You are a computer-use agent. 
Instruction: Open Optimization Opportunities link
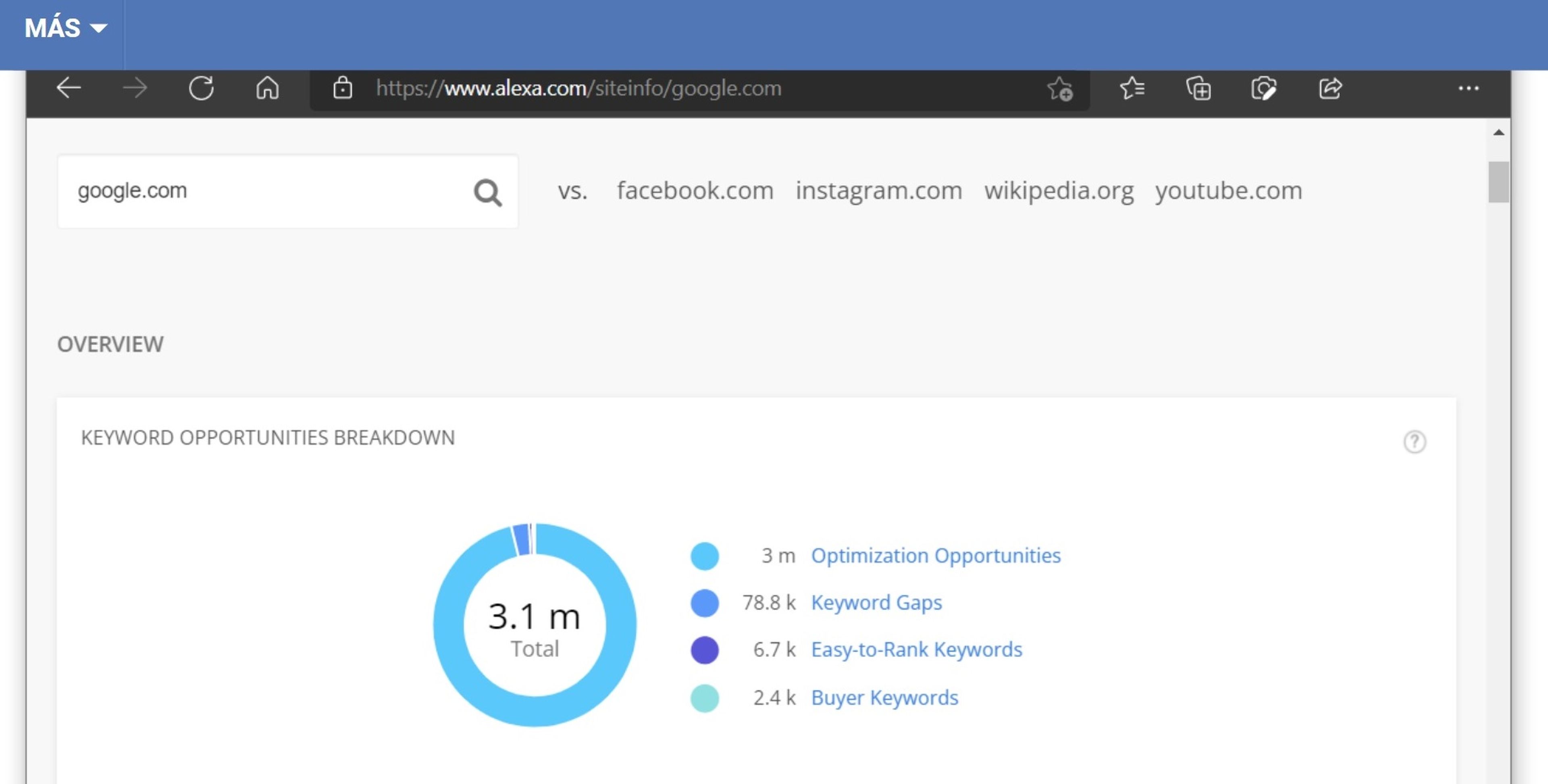point(935,556)
